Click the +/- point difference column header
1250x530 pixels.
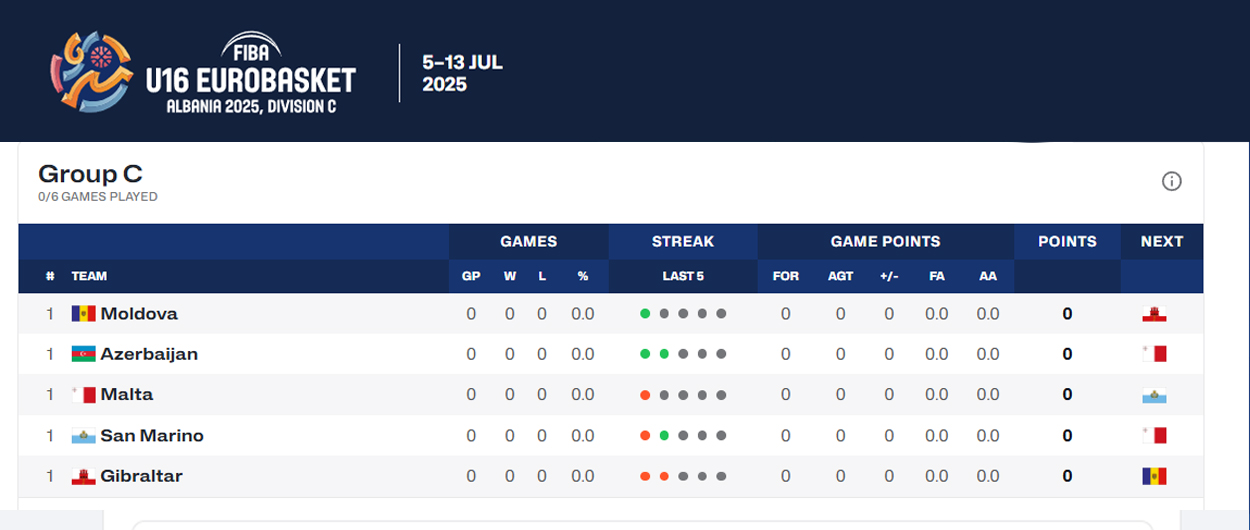click(889, 276)
